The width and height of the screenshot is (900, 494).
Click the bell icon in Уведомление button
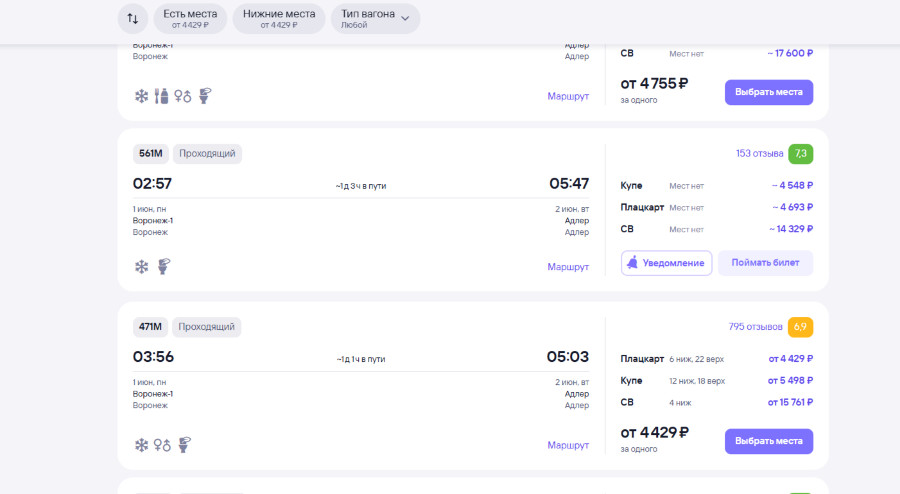(x=632, y=263)
